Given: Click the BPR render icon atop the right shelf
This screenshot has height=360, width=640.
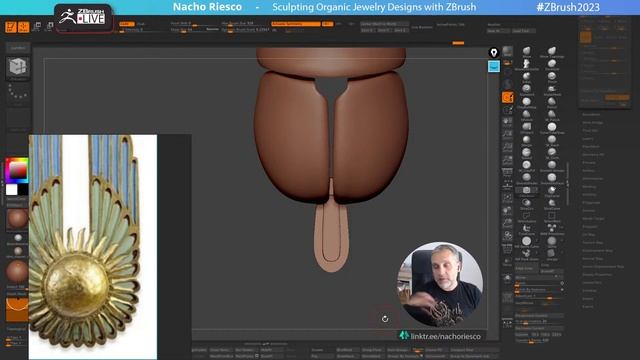Looking at the screenshot, I should pos(507,51).
